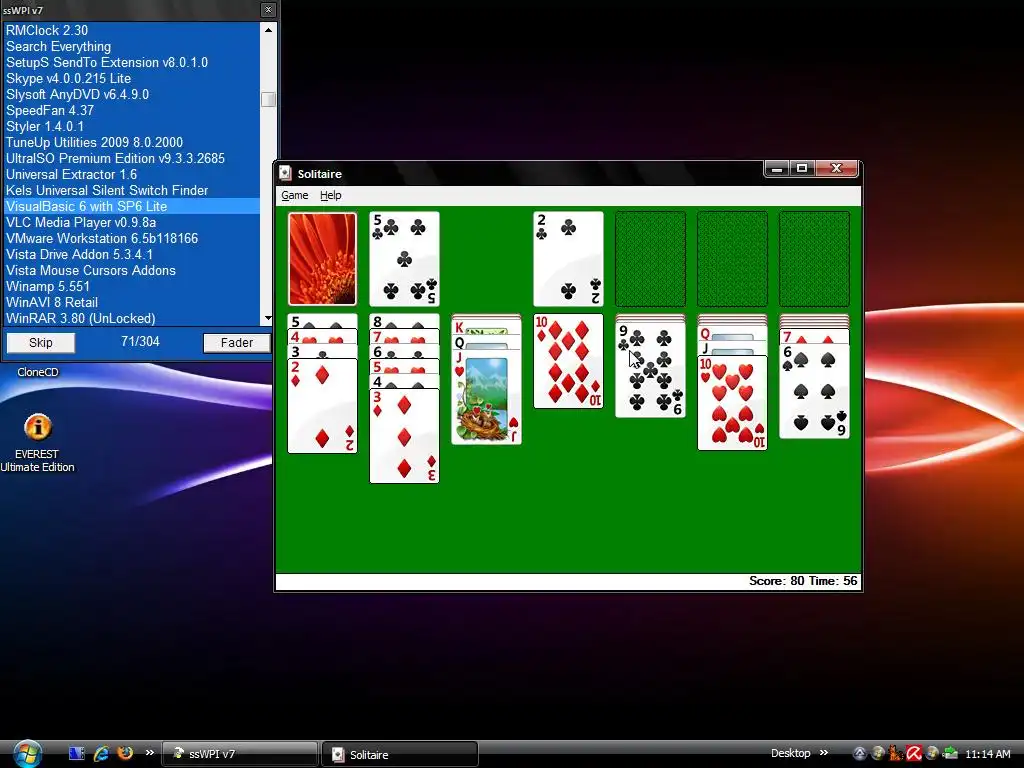Select 'Kels Universal Silent Switch Finder' entry
Viewport: 1024px width, 768px height.
131,190
